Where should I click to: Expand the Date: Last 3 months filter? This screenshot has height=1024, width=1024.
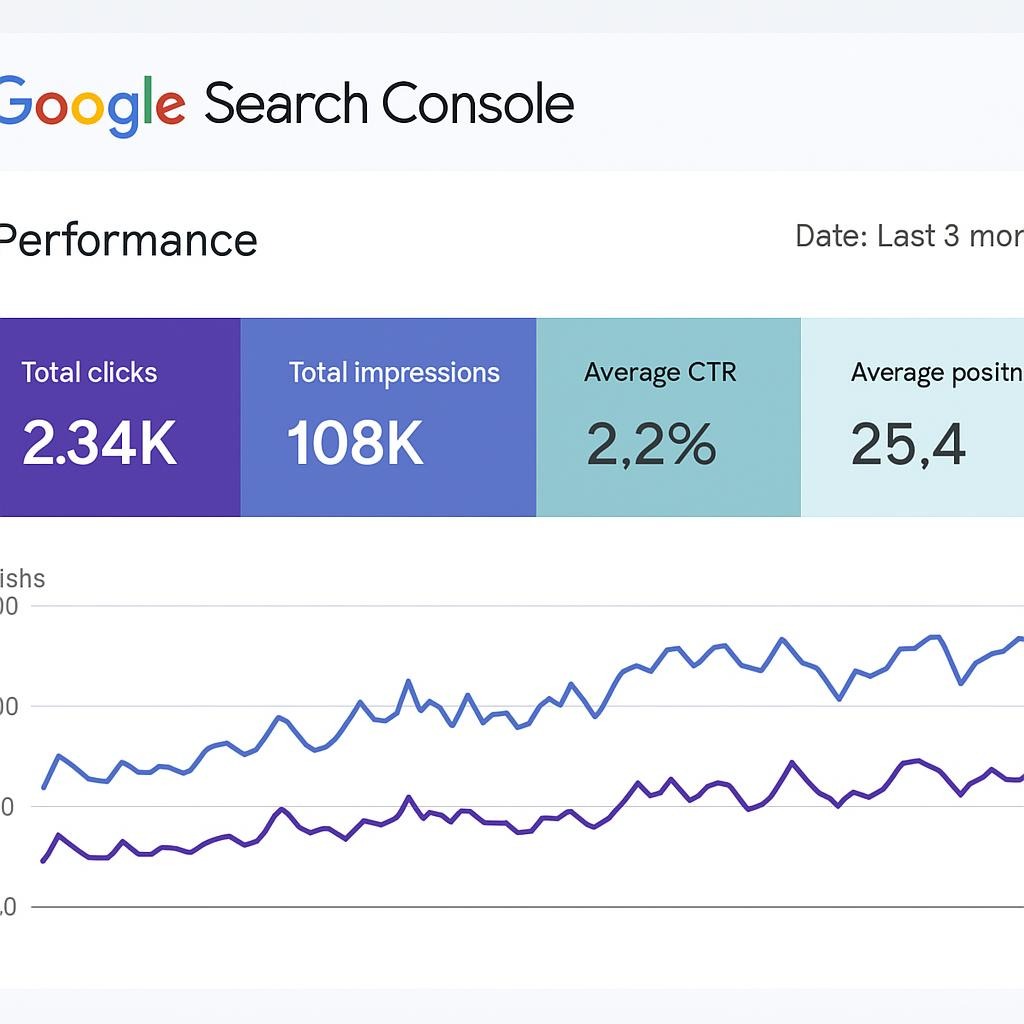(908, 237)
